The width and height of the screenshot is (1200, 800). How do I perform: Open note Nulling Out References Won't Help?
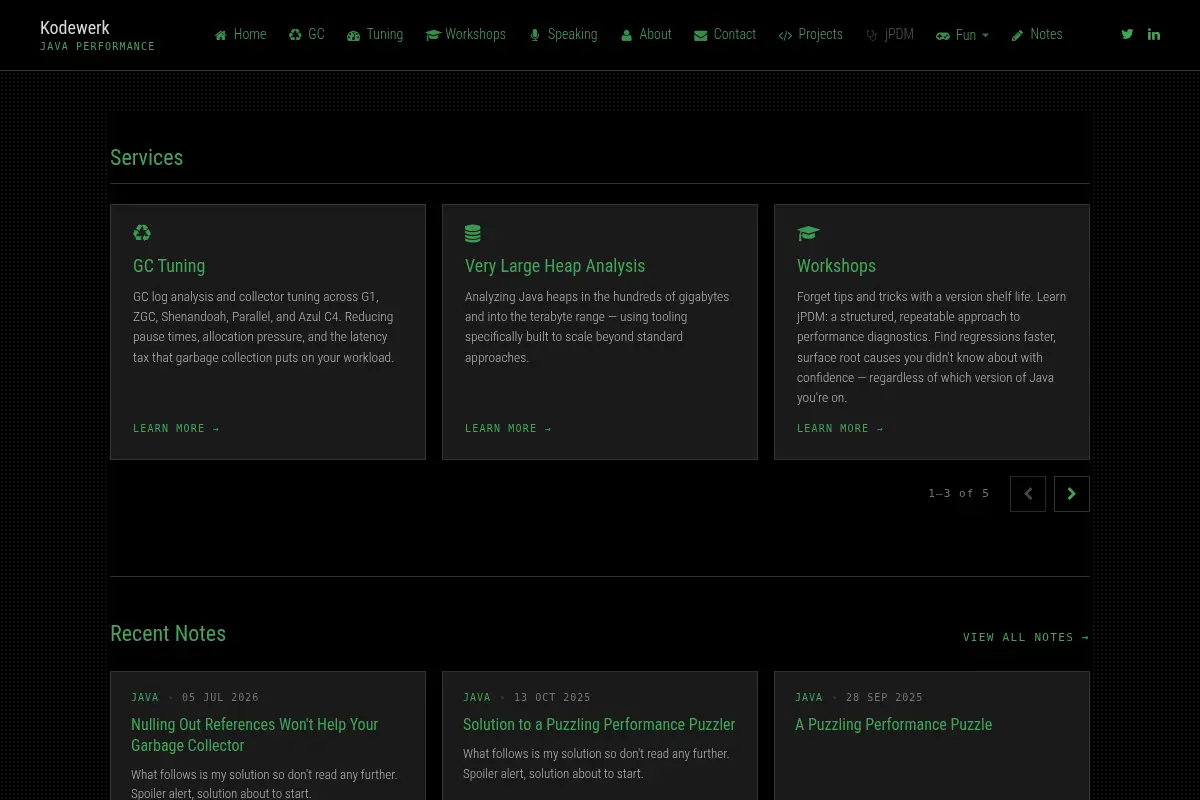(x=255, y=735)
